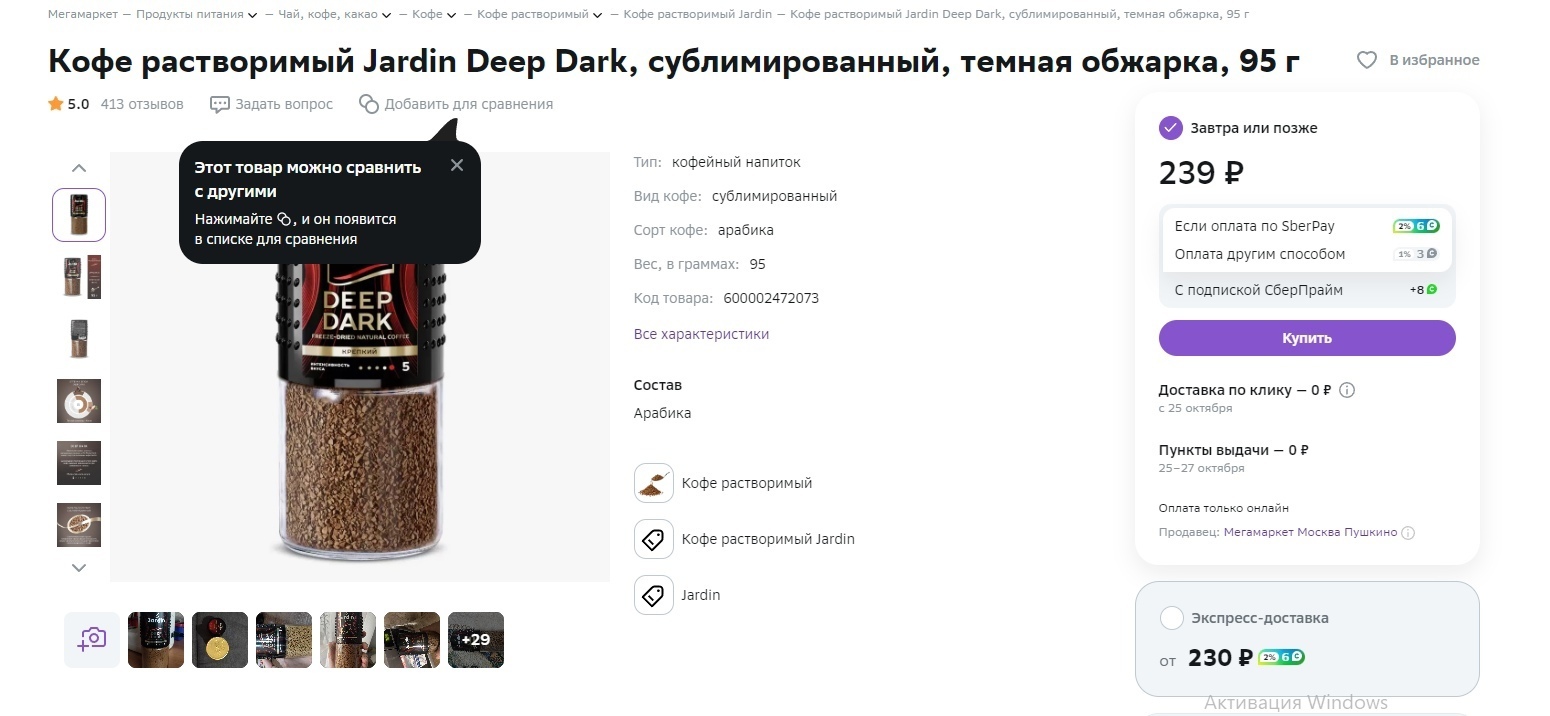Click the speech bubble Задать вопрос icon
This screenshot has height=716, width=1550.
(x=219, y=104)
